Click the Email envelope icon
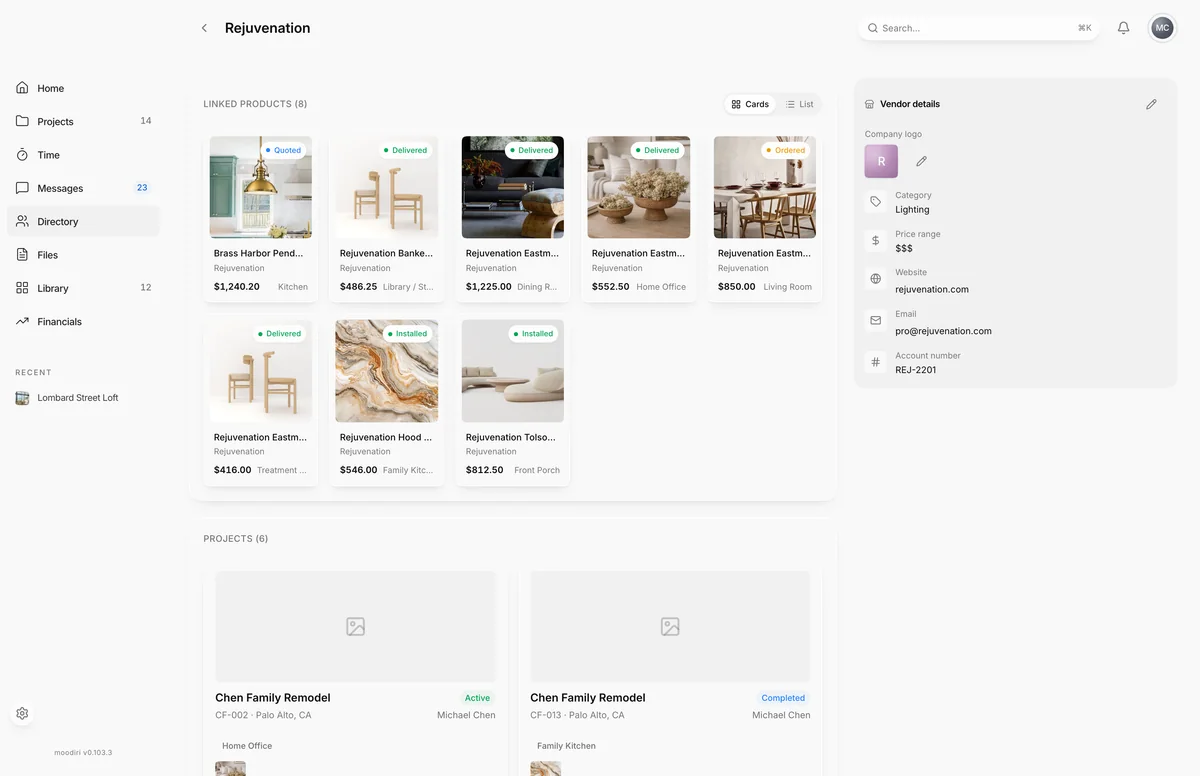 876,321
